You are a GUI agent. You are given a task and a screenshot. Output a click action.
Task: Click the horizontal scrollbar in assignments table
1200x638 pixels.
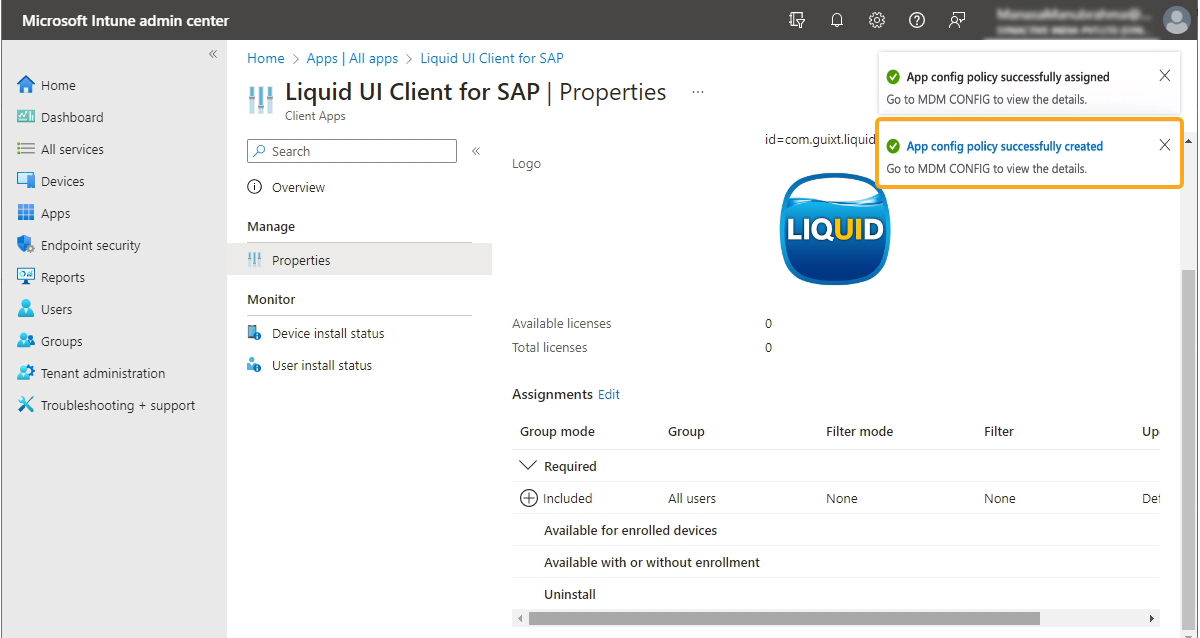pos(784,618)
